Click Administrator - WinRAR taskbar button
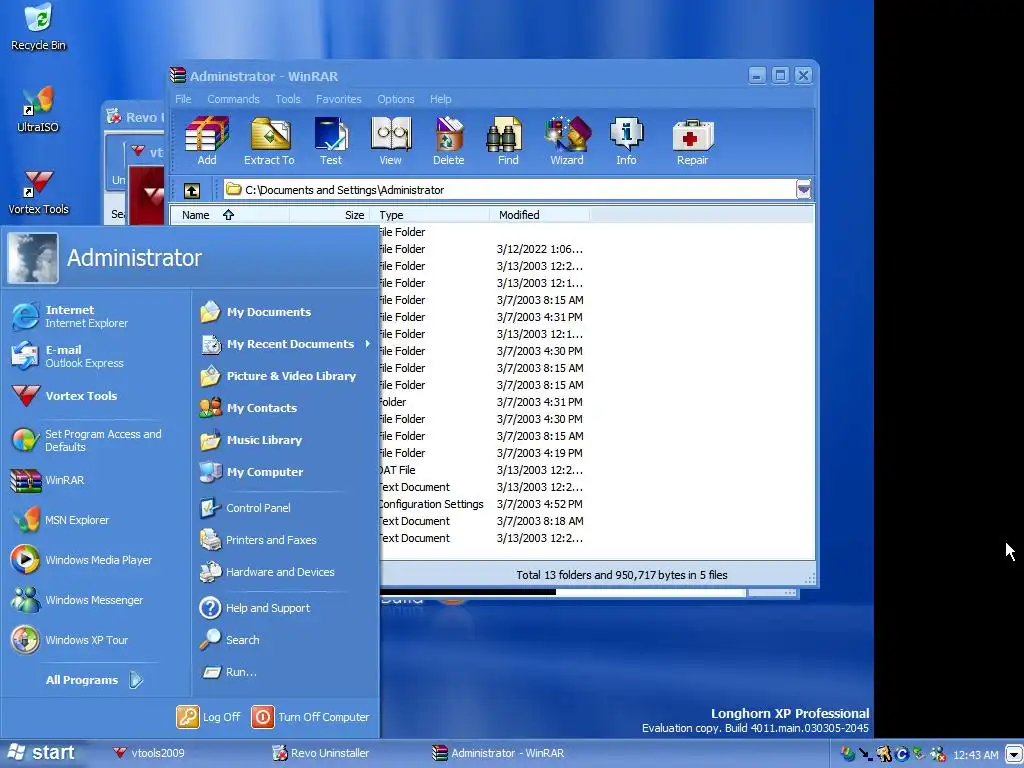This screenshot has width=1024, height=768. 498,753
